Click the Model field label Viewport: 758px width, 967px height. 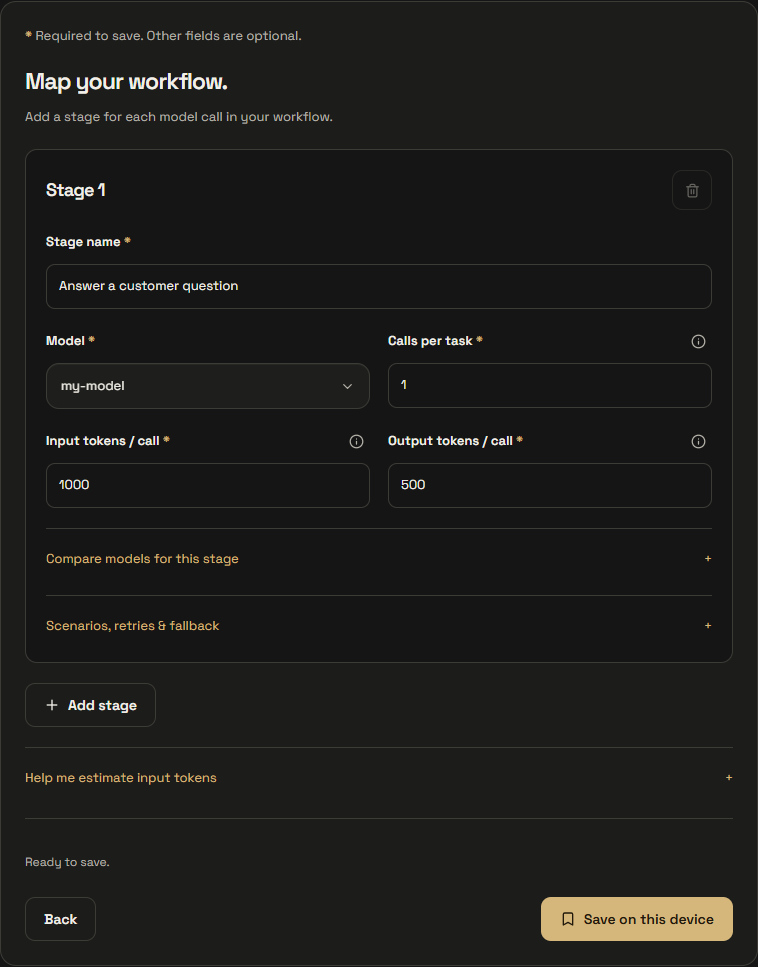tap(70, 340)
